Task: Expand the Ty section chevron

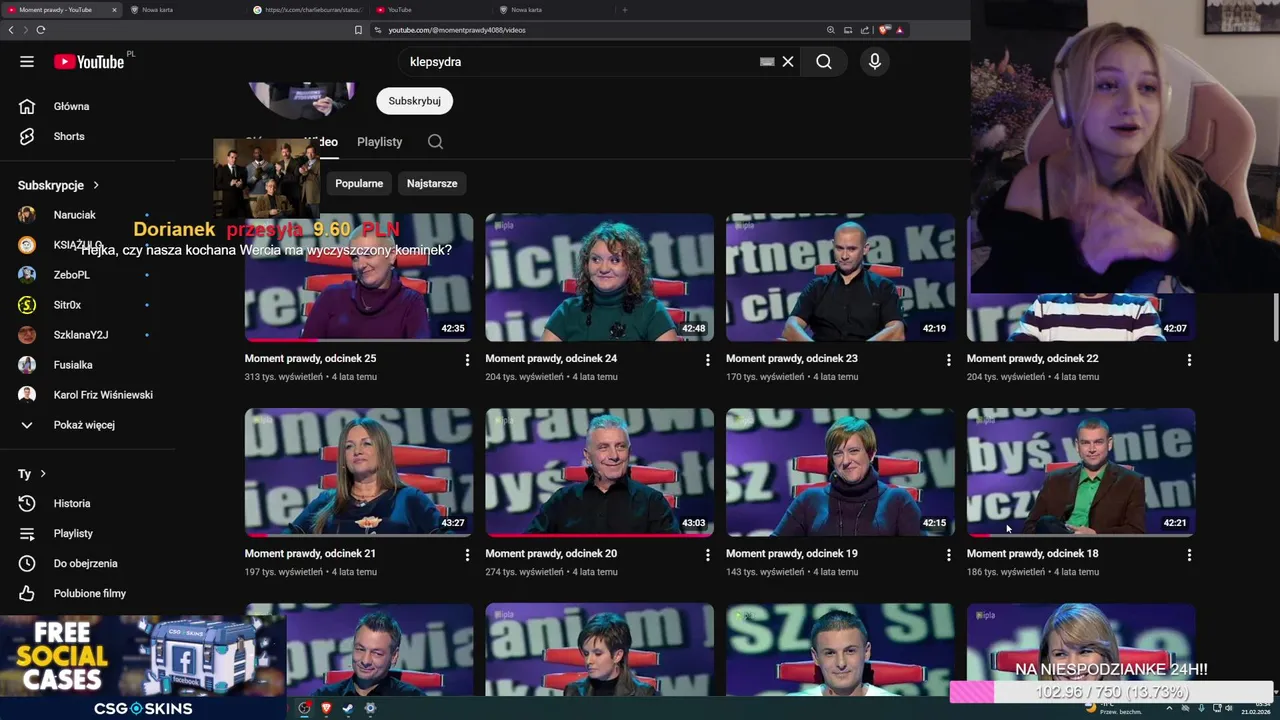Action: 43,474
